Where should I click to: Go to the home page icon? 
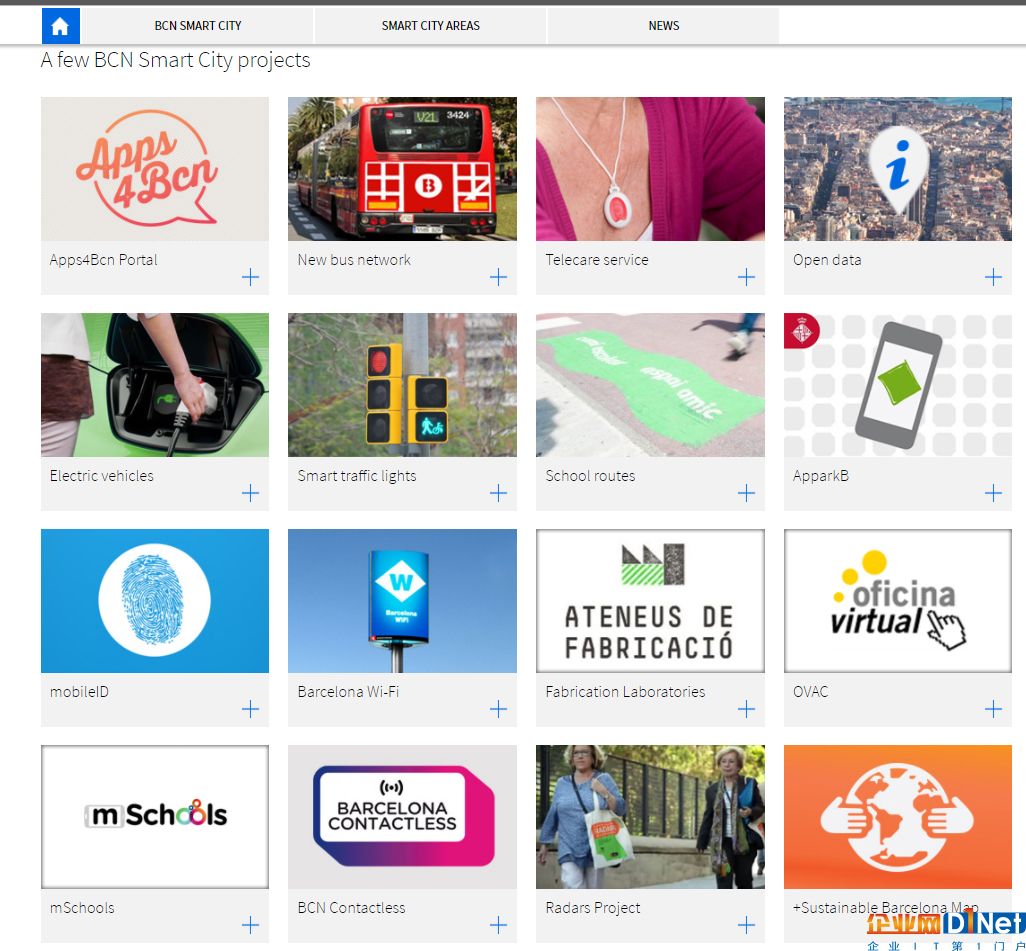(60, 26)
